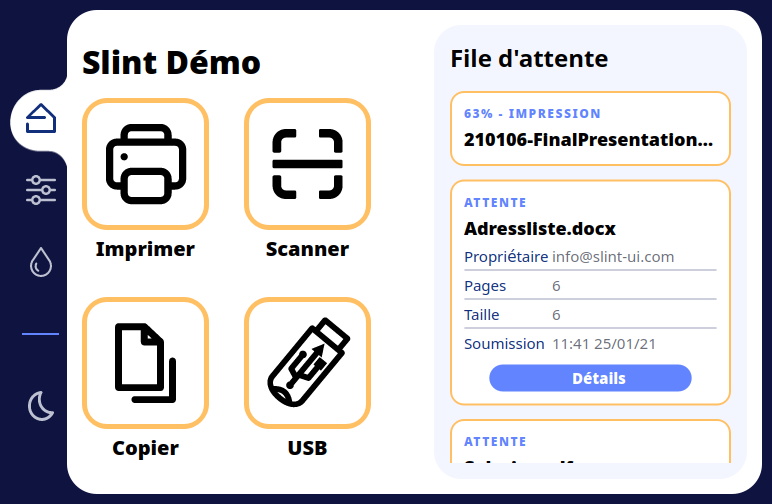Click the USB stick icon
This screenshot has width=772, height=504.
click(x=307, y=363)
